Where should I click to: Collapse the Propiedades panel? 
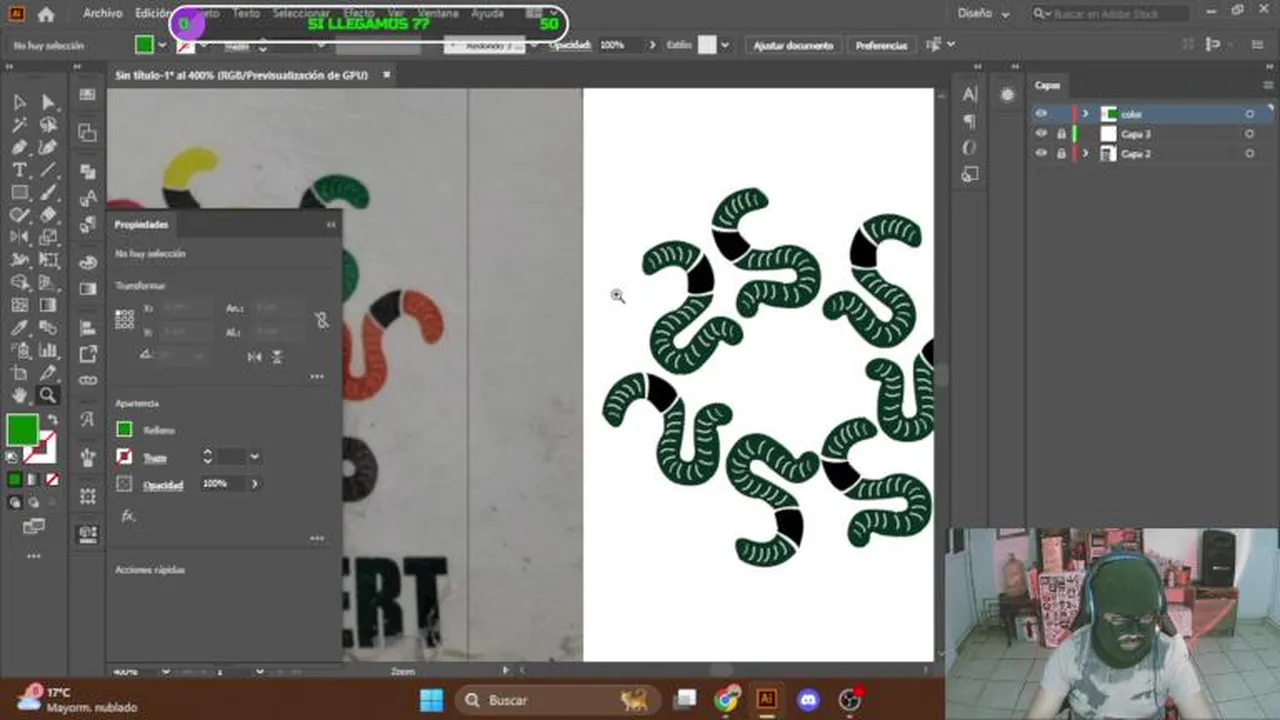click(x=331, y=225)
